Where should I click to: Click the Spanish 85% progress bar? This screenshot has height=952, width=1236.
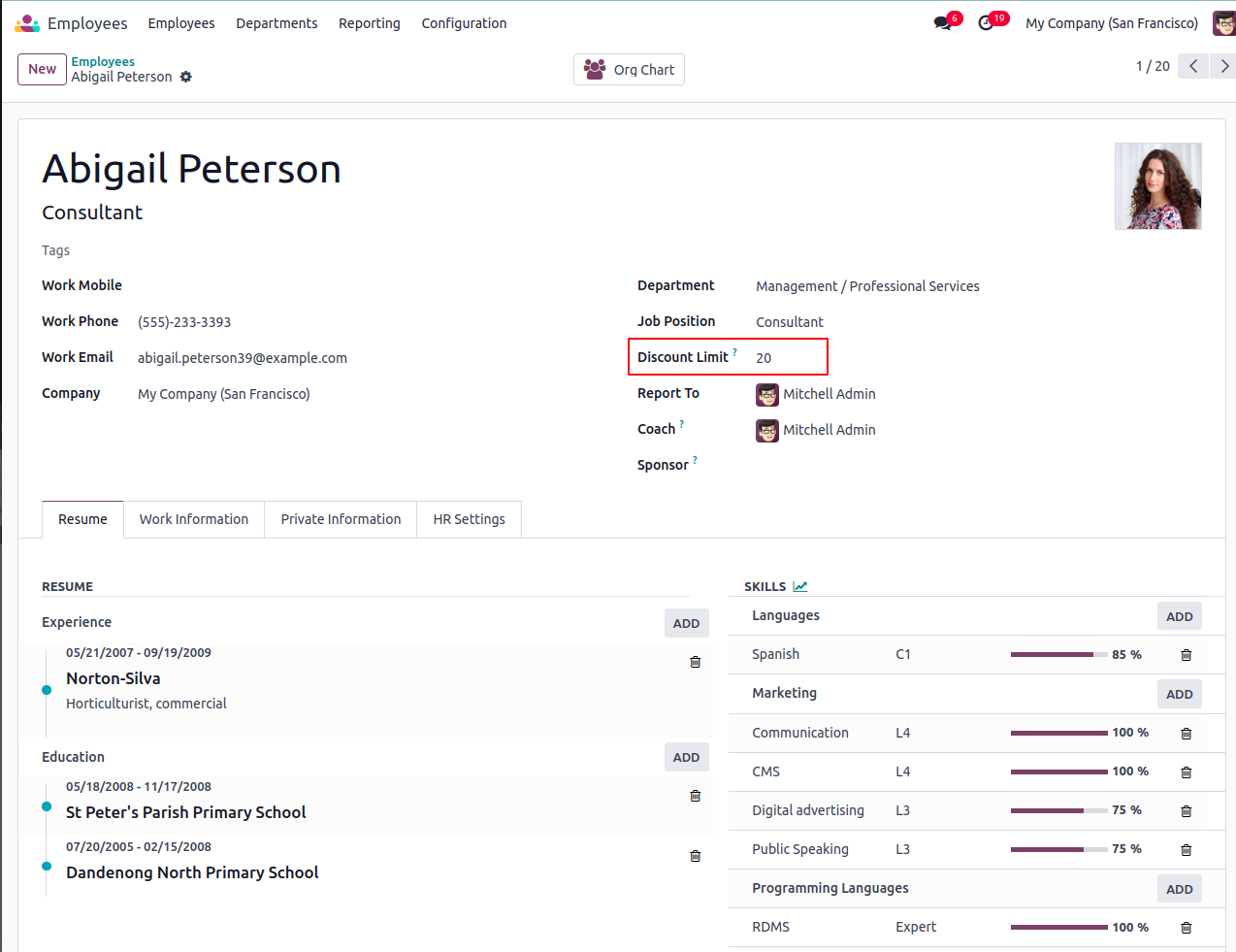click(1058, 655)
